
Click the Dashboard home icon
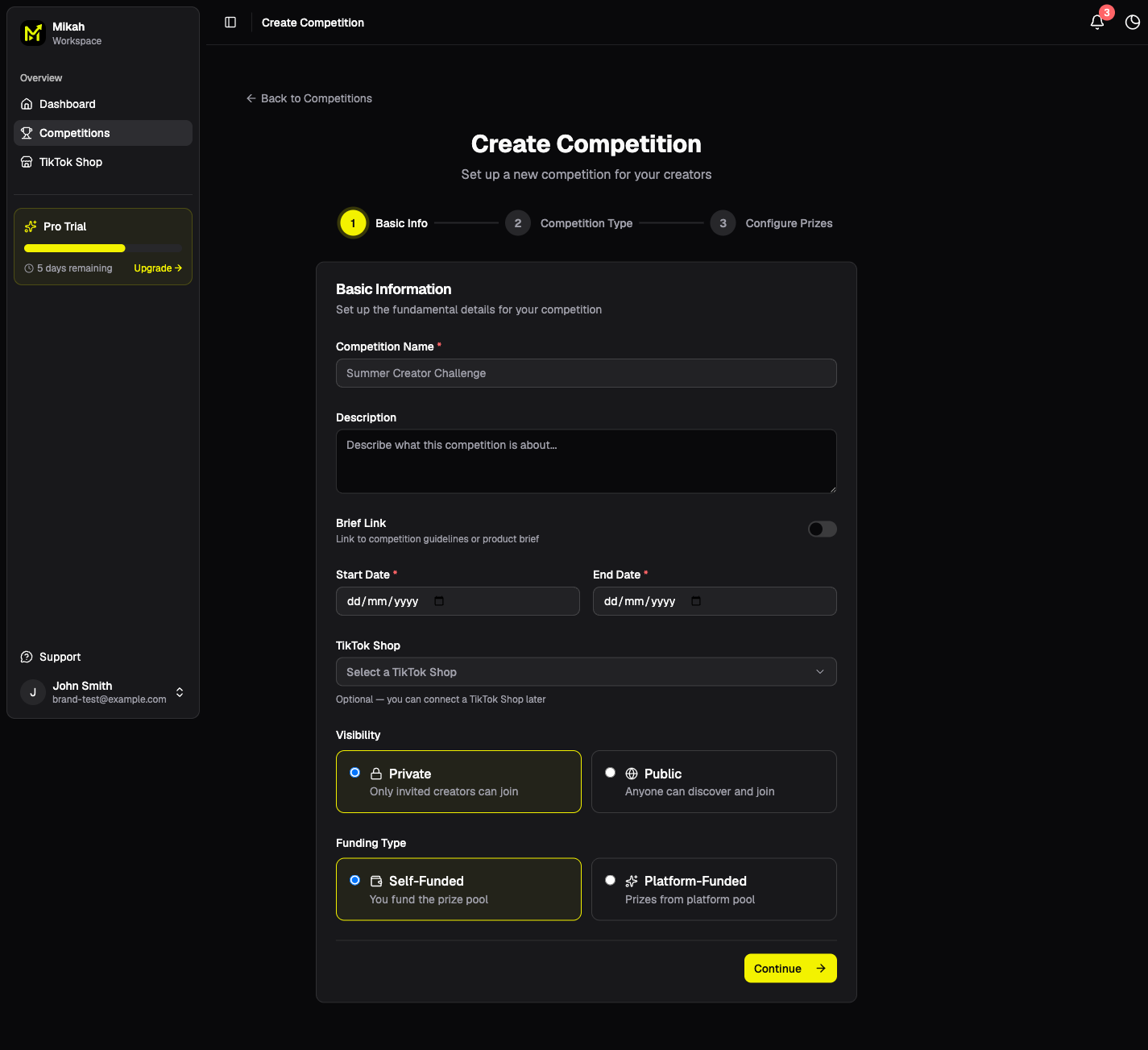click(27, 104)
